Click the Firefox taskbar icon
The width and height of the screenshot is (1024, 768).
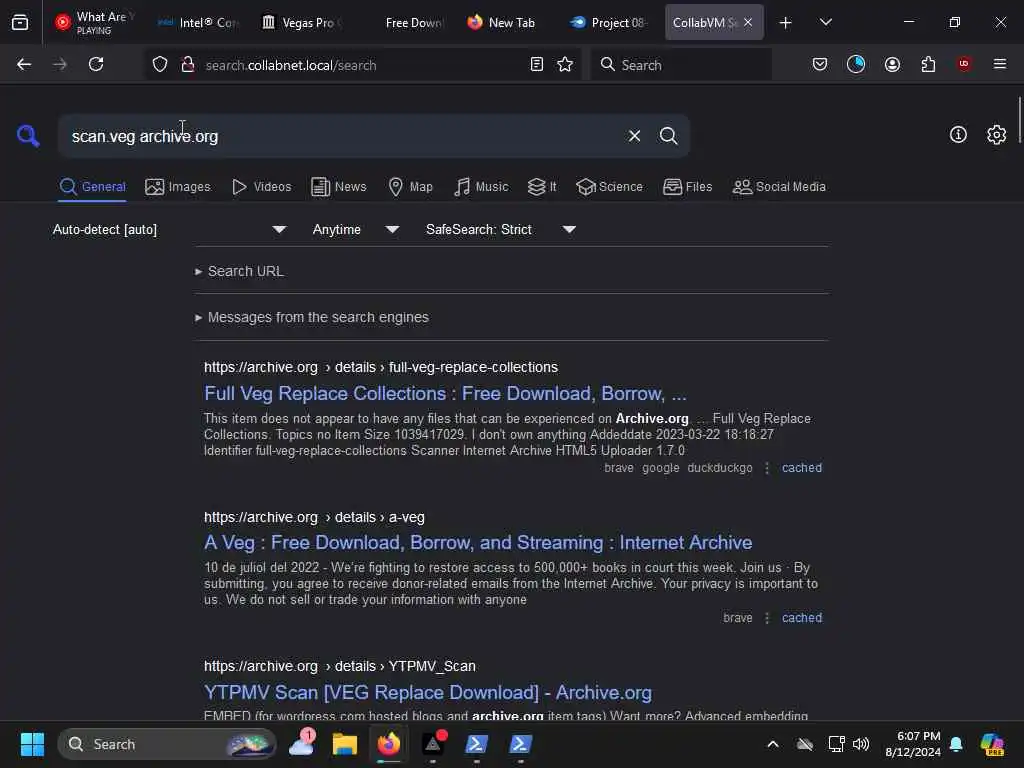pos(389,744)
